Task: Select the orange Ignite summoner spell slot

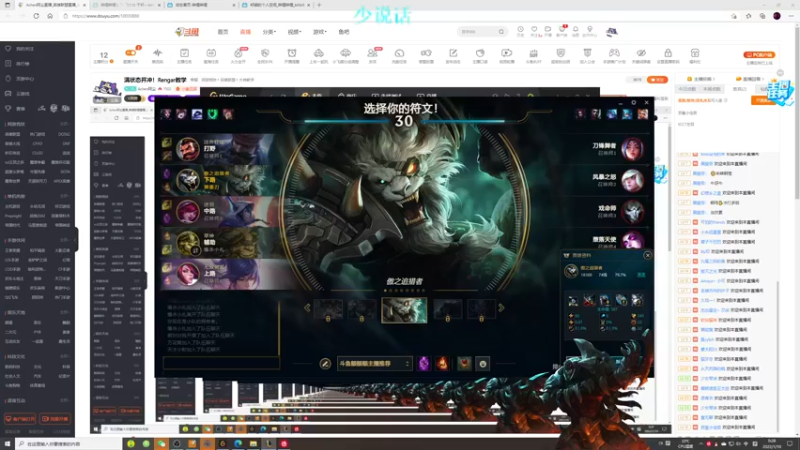Action: click(442, 363)
